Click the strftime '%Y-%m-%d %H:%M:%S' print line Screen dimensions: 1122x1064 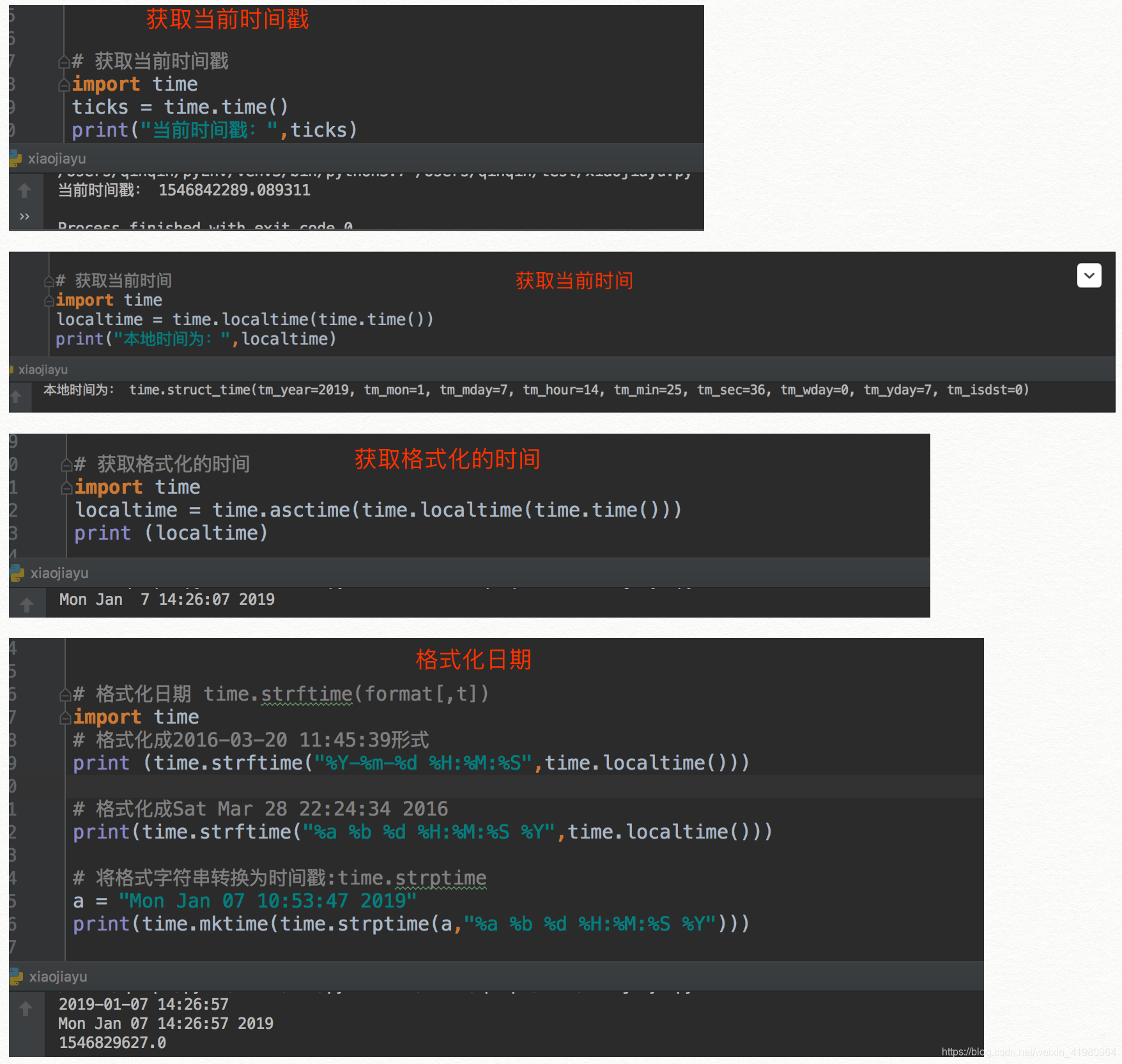[x=411, y=763]
